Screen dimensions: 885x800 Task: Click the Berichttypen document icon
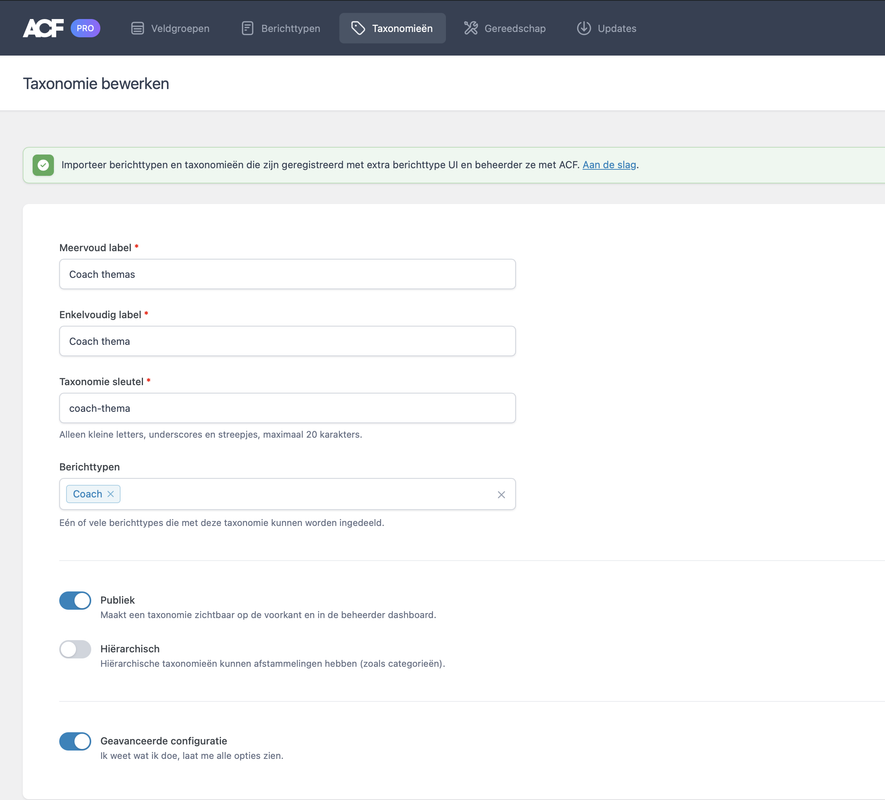(247, 28)
